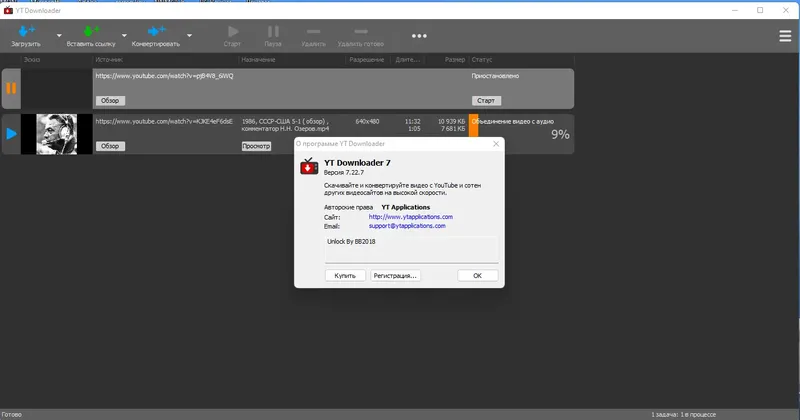Click the video thumbnail of the second task

[x=57, y=134]
